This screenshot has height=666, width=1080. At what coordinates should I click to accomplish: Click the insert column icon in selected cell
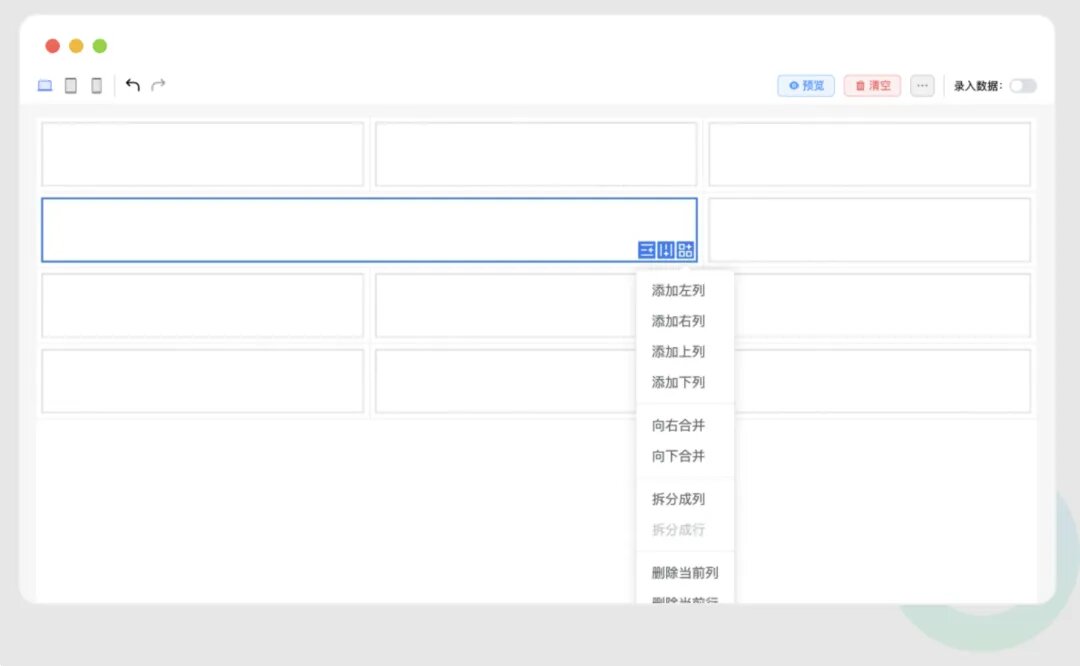tap(665, 250)
